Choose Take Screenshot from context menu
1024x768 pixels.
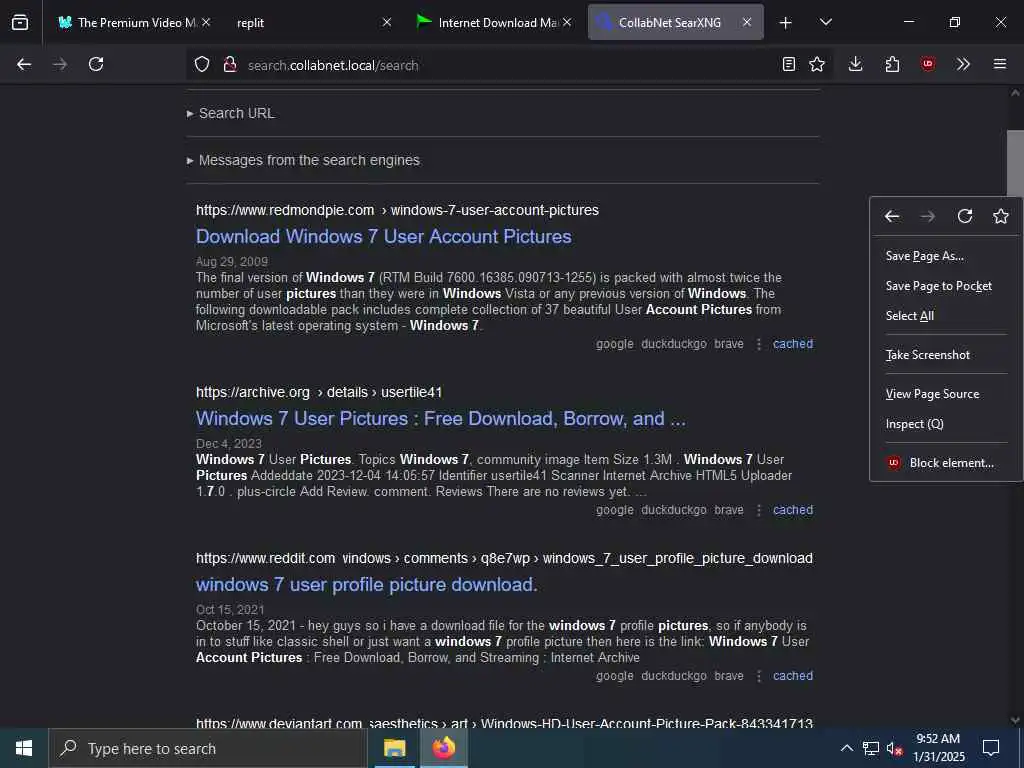tap(946, 355)
